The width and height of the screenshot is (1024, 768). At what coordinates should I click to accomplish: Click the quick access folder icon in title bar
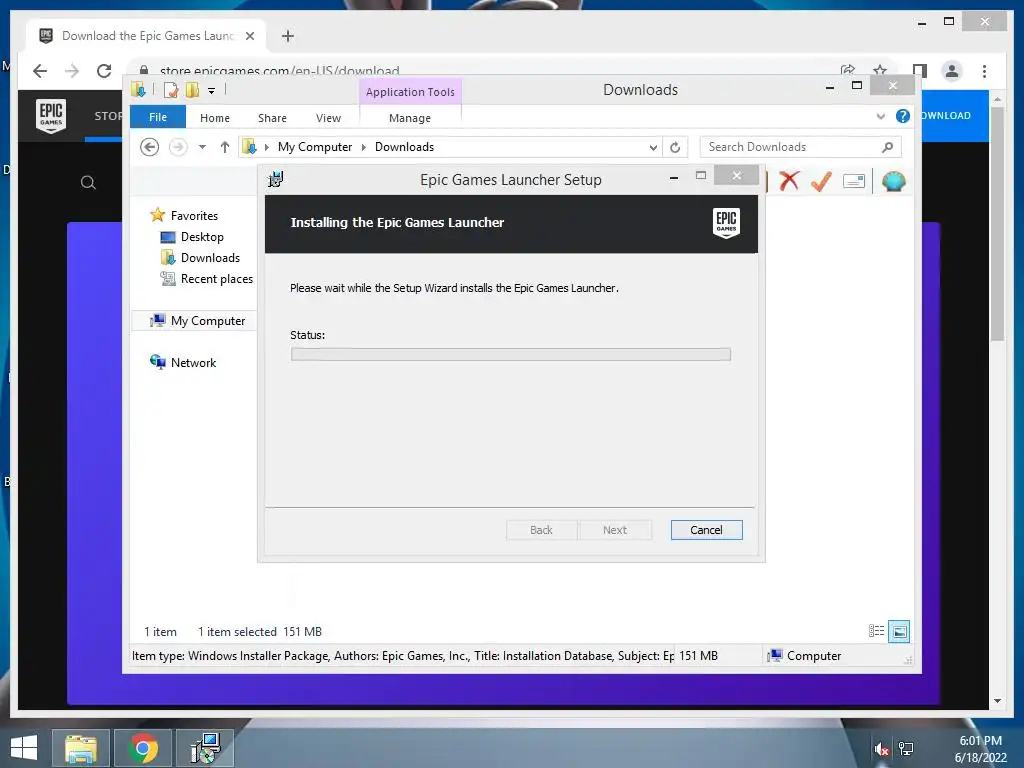(x=138, y=89)
